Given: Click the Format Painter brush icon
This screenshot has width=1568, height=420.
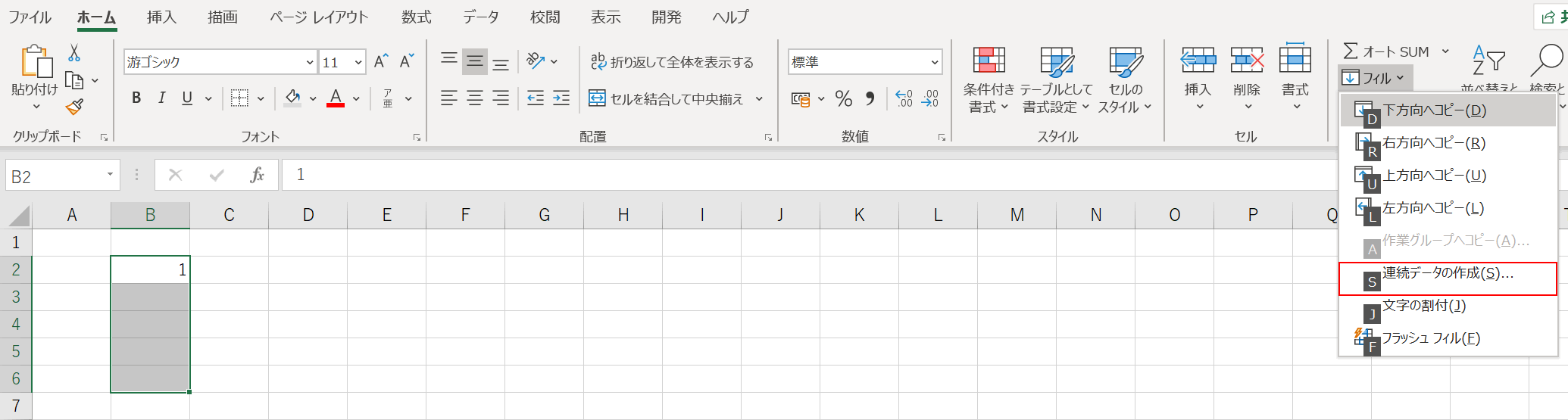Looking at the screenshot, I should pyautogui.click(x=74, y=107).
